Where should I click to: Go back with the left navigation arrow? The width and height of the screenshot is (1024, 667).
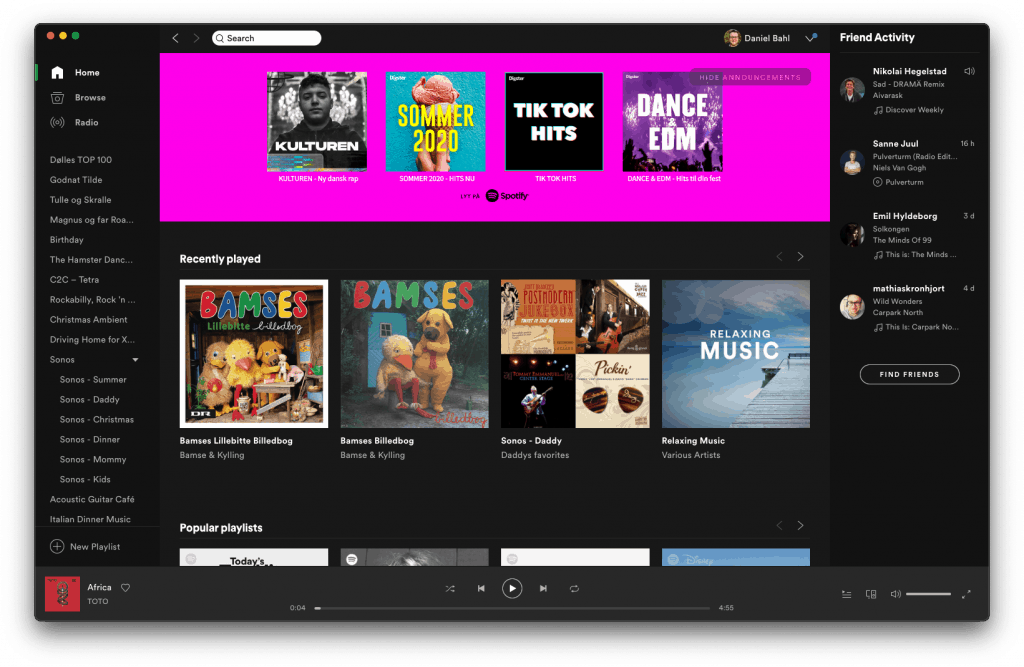(x=175, y=38)
